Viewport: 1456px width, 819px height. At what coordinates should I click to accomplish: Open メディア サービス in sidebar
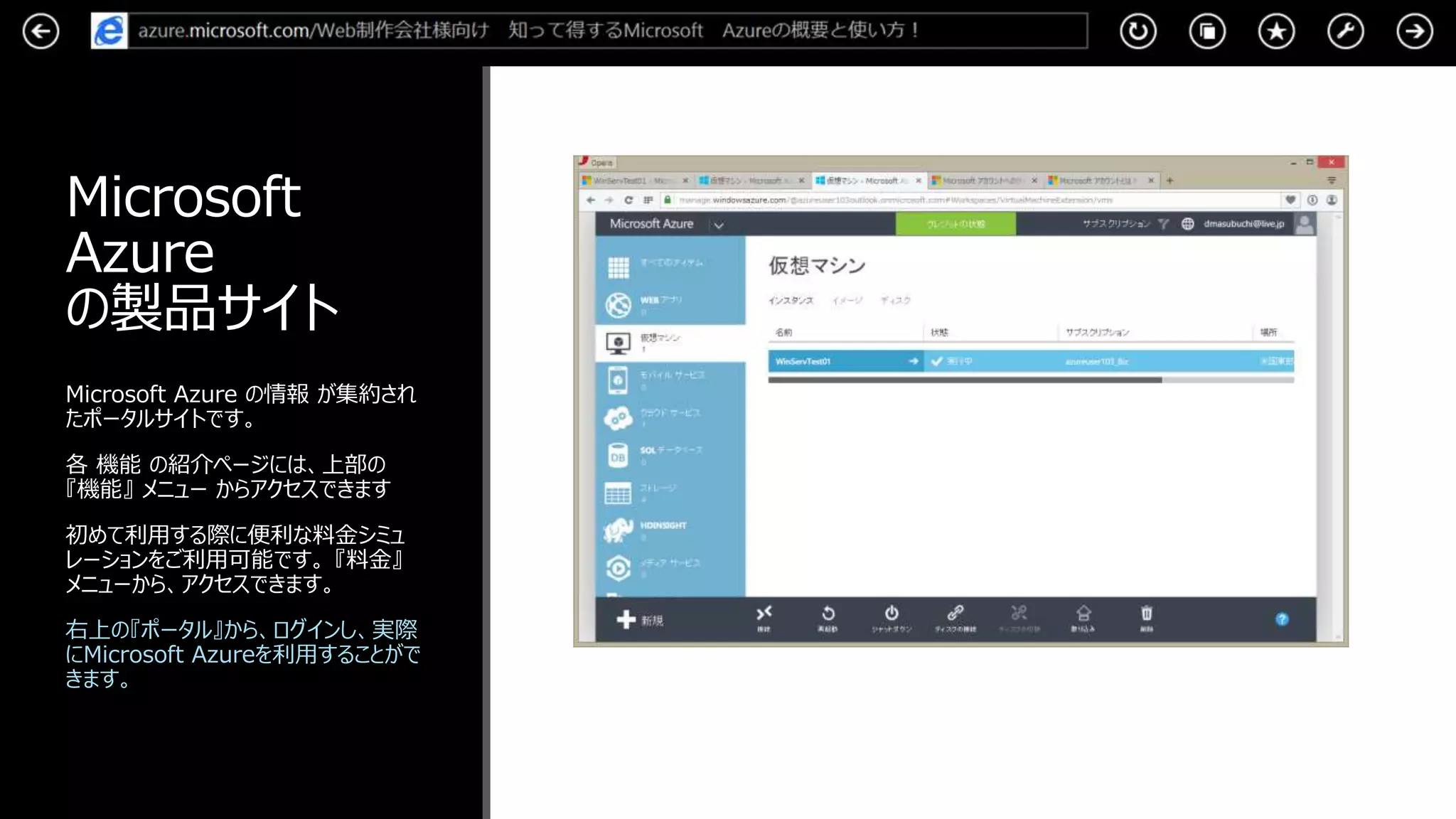click(670, 567)
